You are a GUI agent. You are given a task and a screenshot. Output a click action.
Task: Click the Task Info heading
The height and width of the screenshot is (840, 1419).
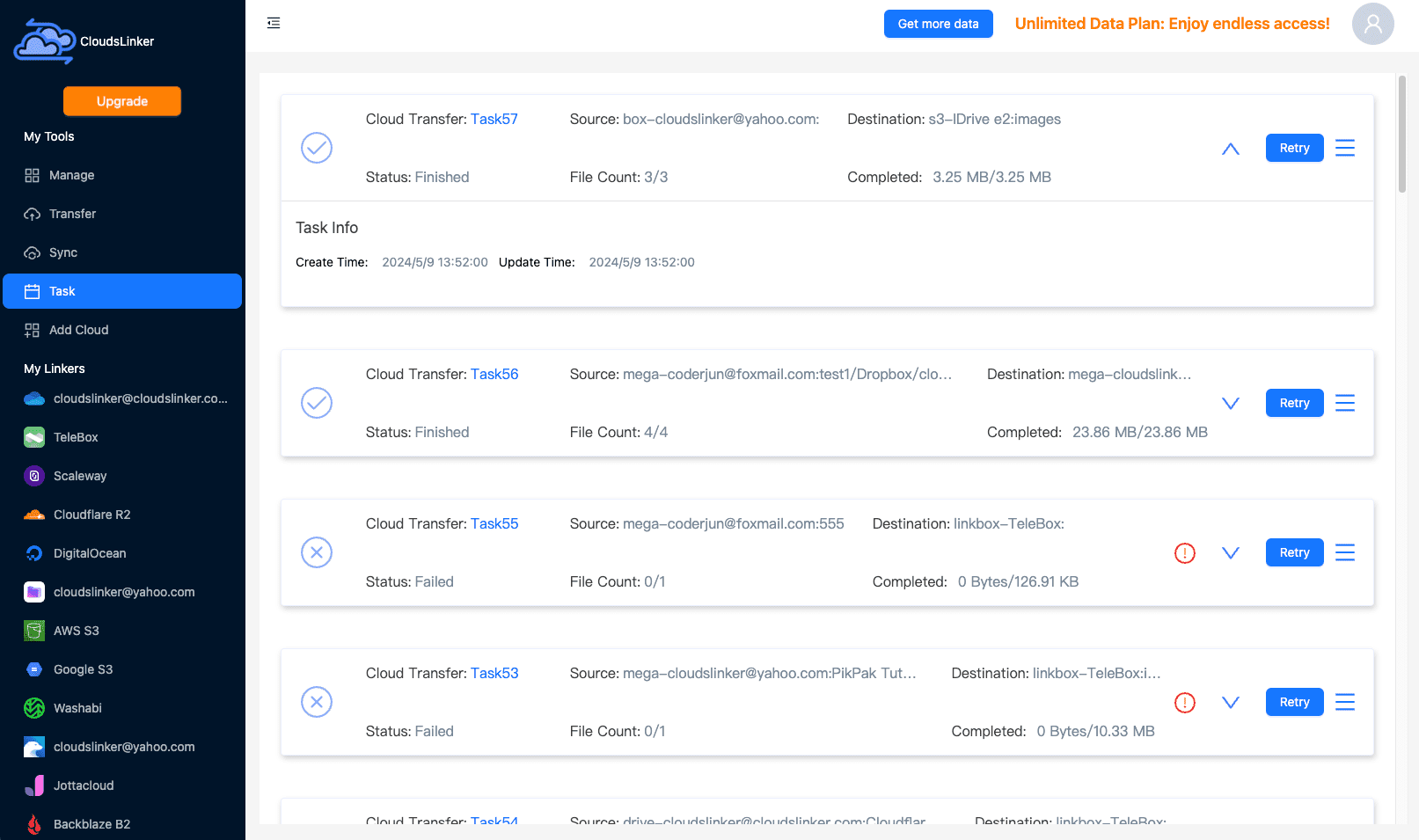(326, 228)
